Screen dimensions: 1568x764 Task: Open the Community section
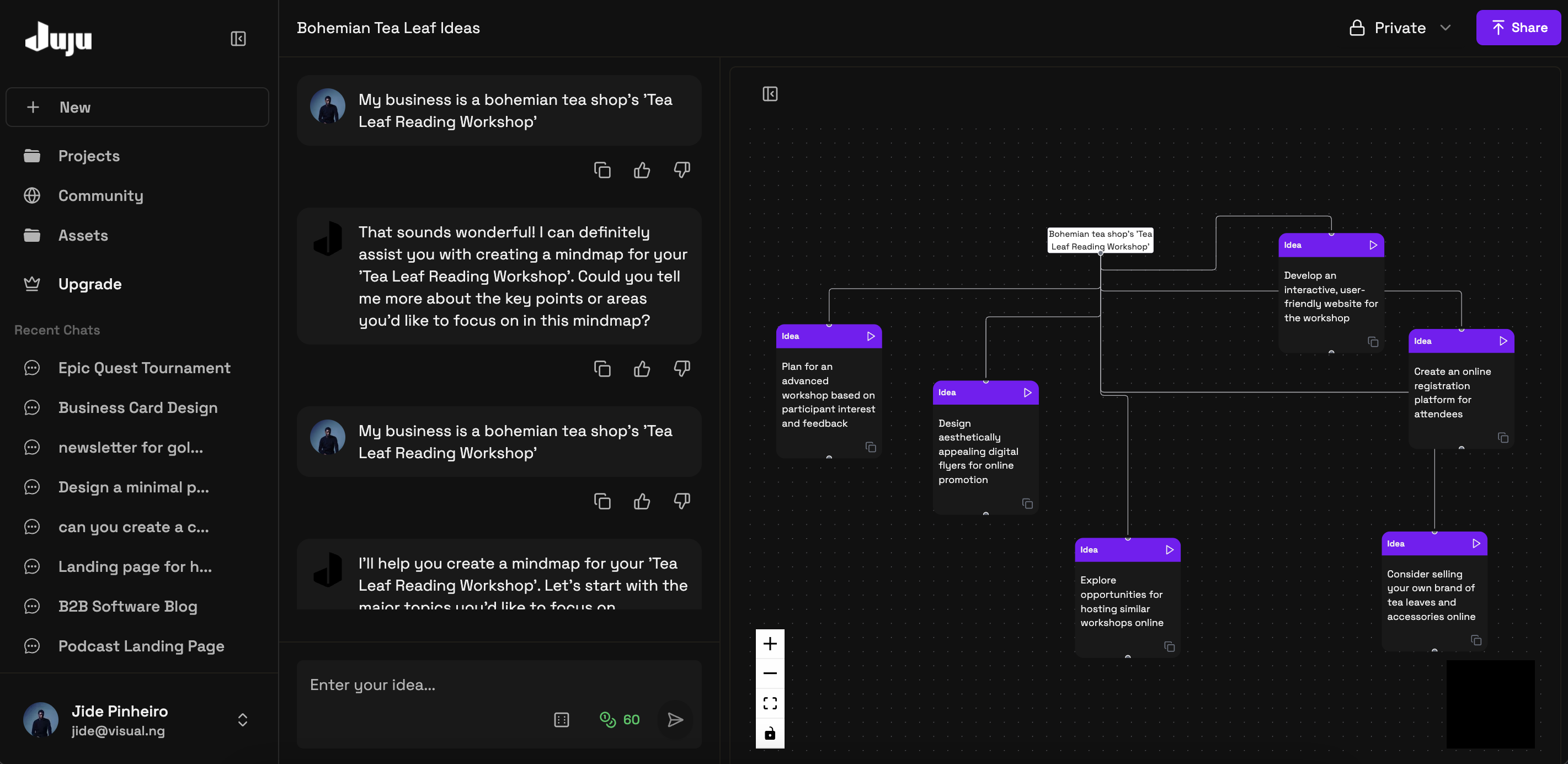click(100, 195)
